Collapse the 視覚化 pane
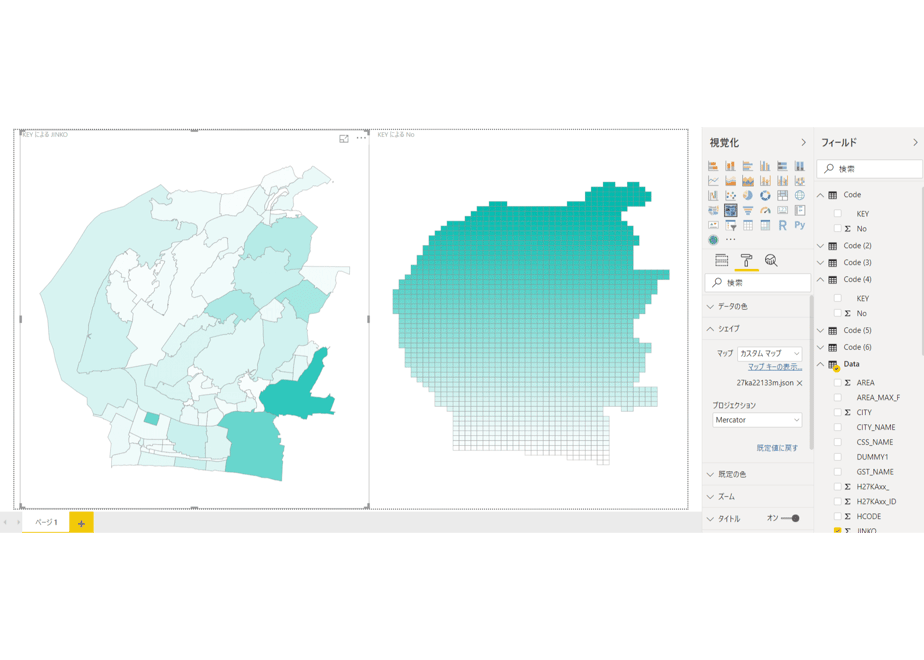 tap(803, 143)
